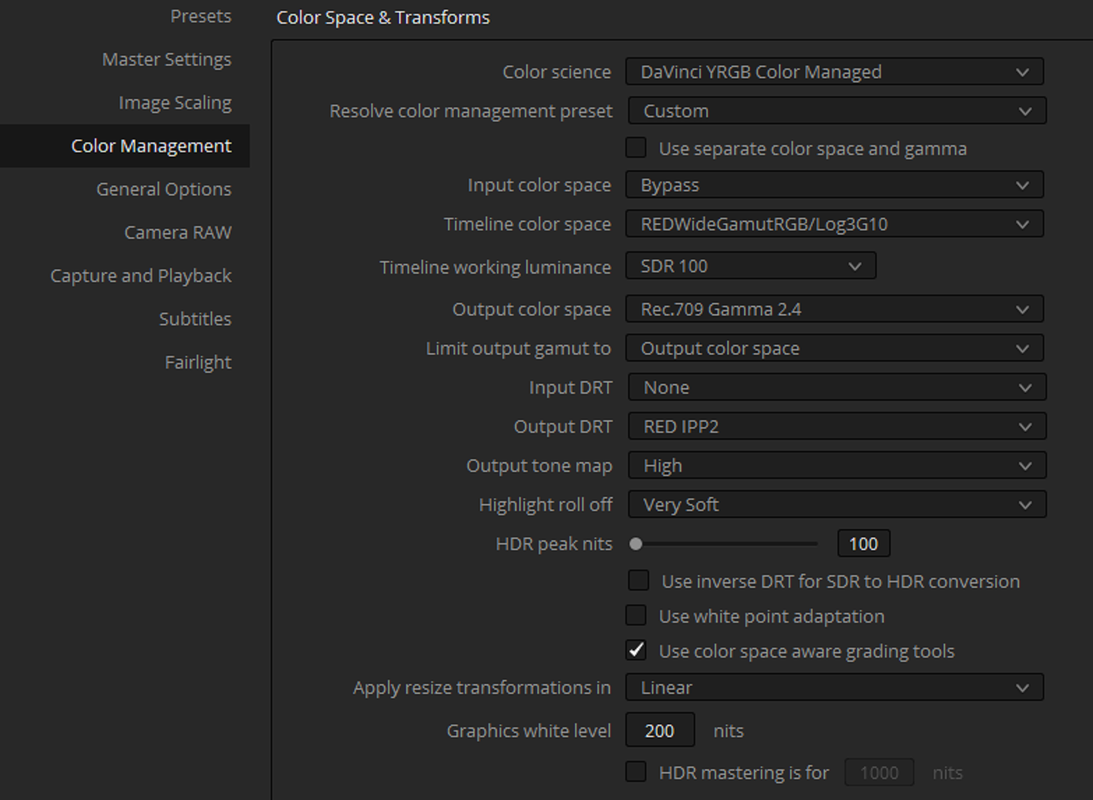Open the Subtitles settings
1093x800 pixels.
(x=195, y=318)
